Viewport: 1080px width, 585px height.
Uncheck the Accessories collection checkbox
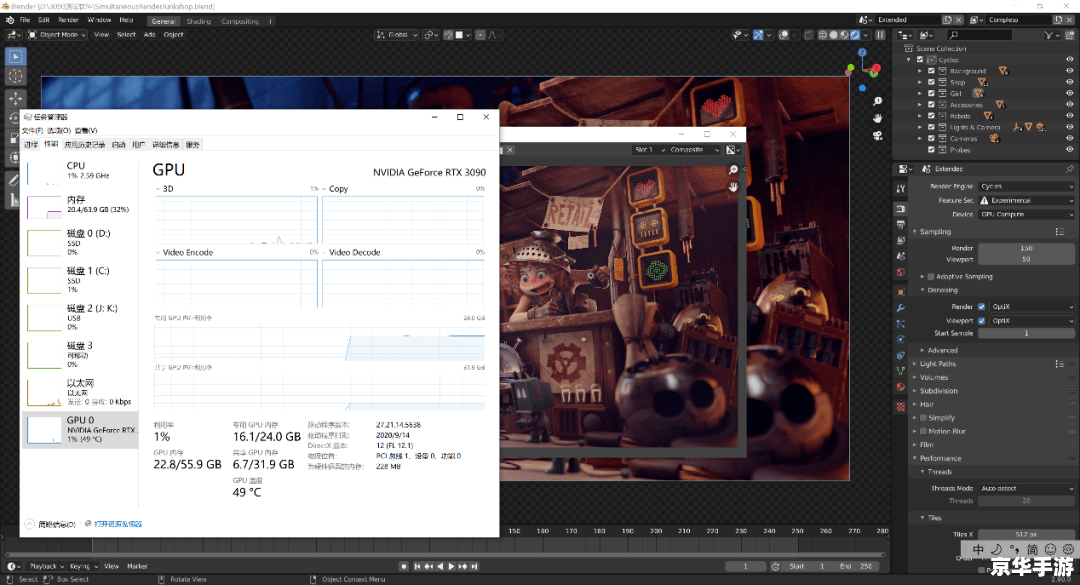tap(931, 105)
